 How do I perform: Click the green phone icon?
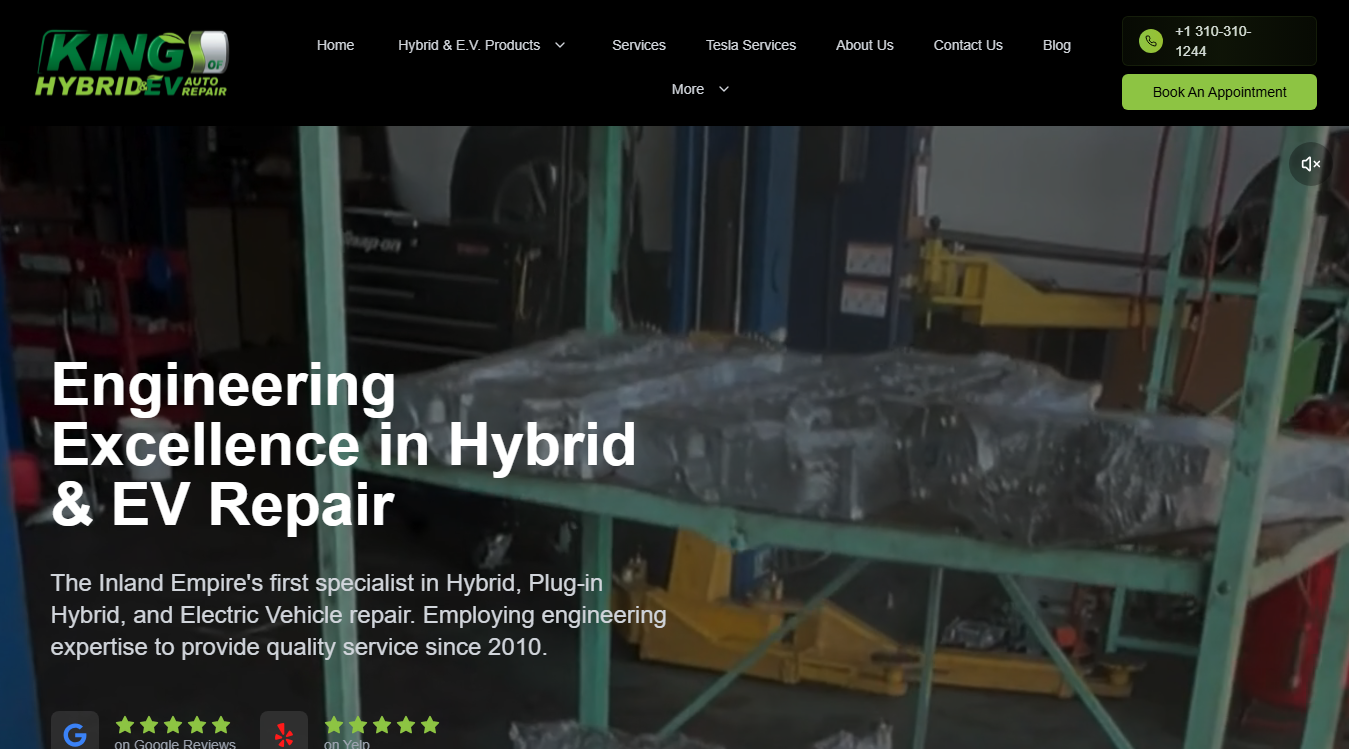pyautogui.click(x=1151, y=41)
